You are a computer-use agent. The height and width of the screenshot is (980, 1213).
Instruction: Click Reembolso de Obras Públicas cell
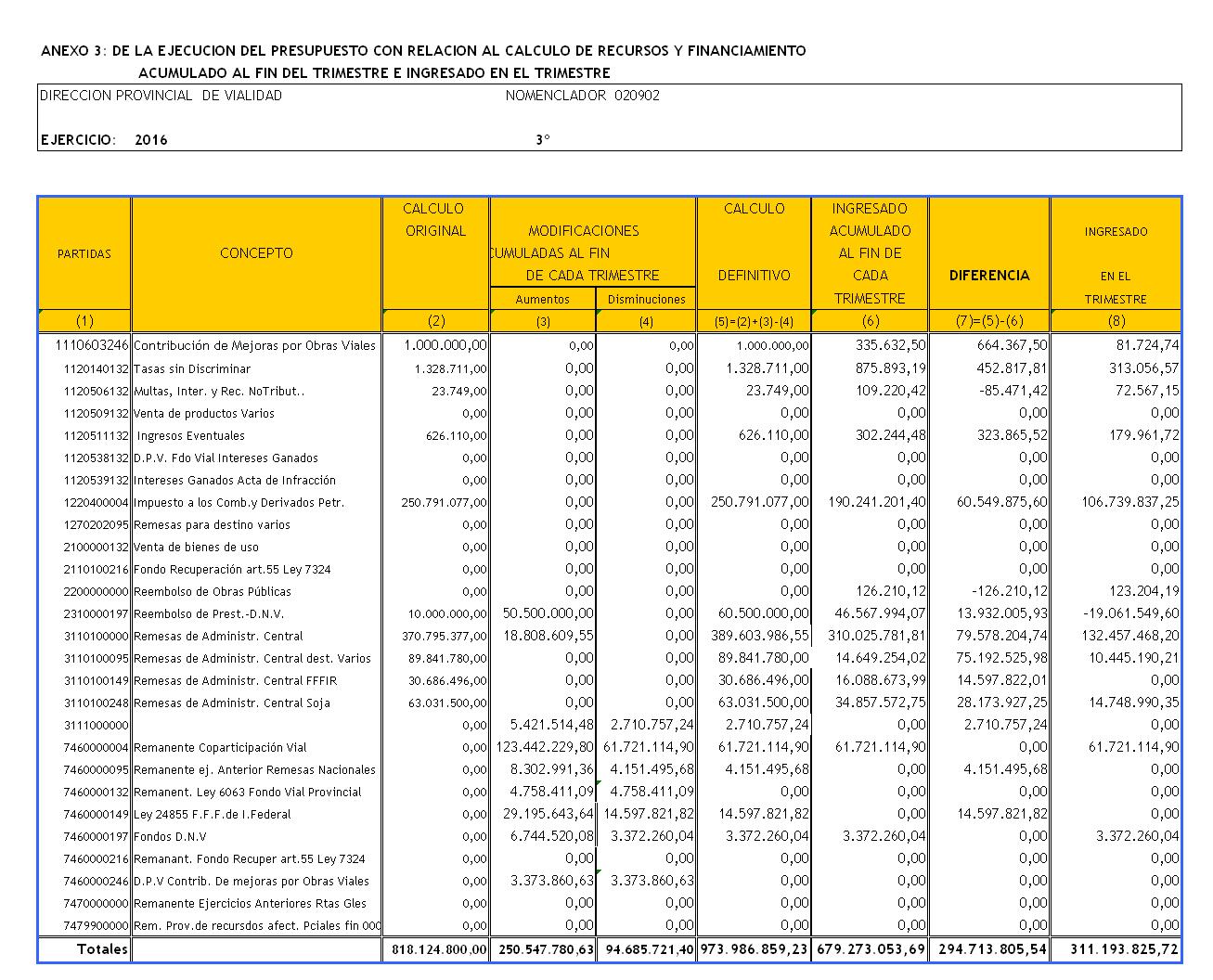point(213,591)
